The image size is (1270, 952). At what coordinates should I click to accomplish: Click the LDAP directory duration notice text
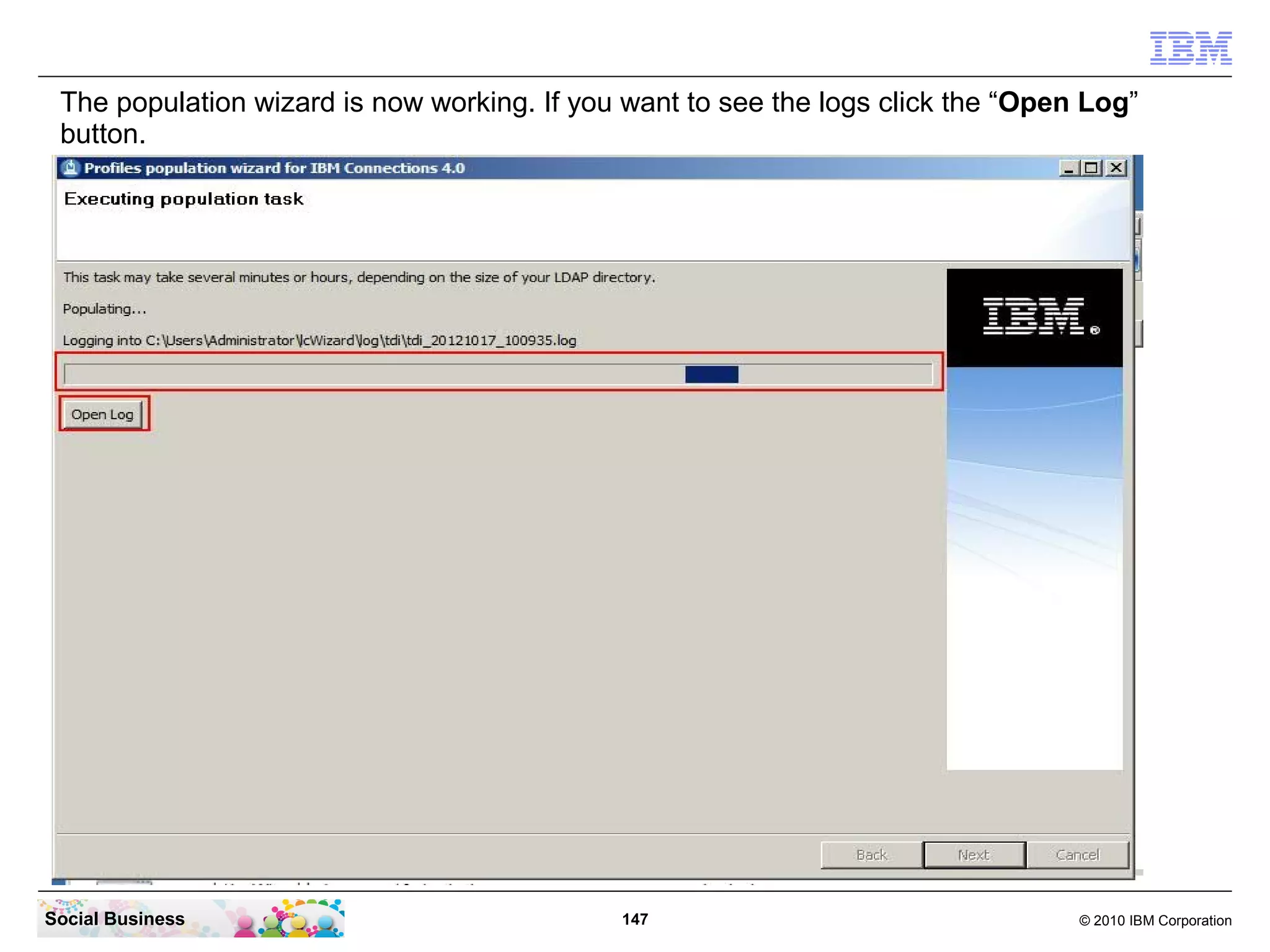coord(359,277)
